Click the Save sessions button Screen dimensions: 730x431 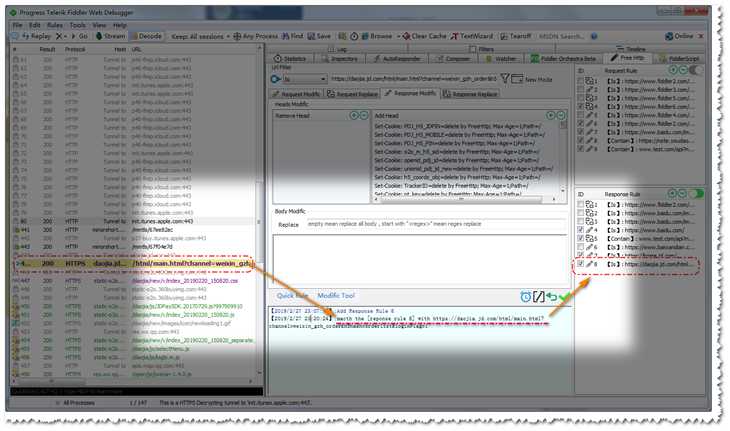tap(319, 36)
